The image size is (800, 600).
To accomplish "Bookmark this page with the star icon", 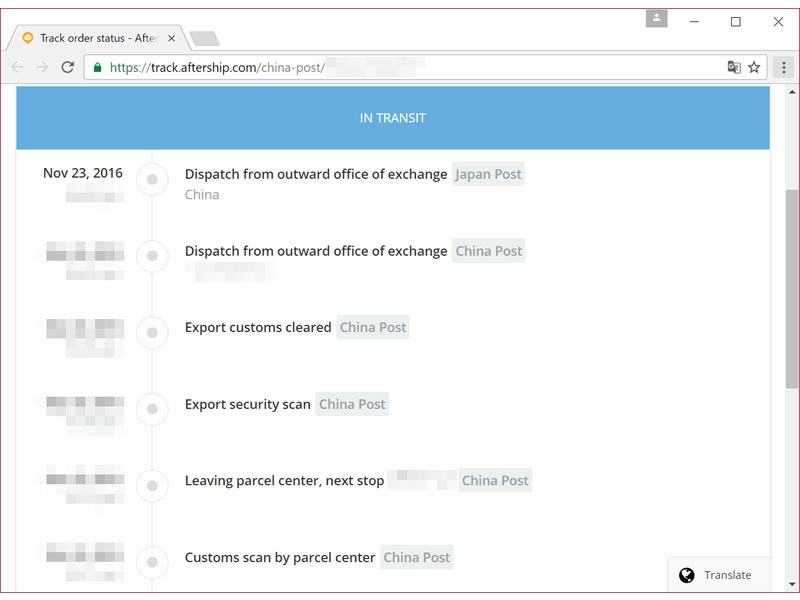I will [x=754, y=67].
